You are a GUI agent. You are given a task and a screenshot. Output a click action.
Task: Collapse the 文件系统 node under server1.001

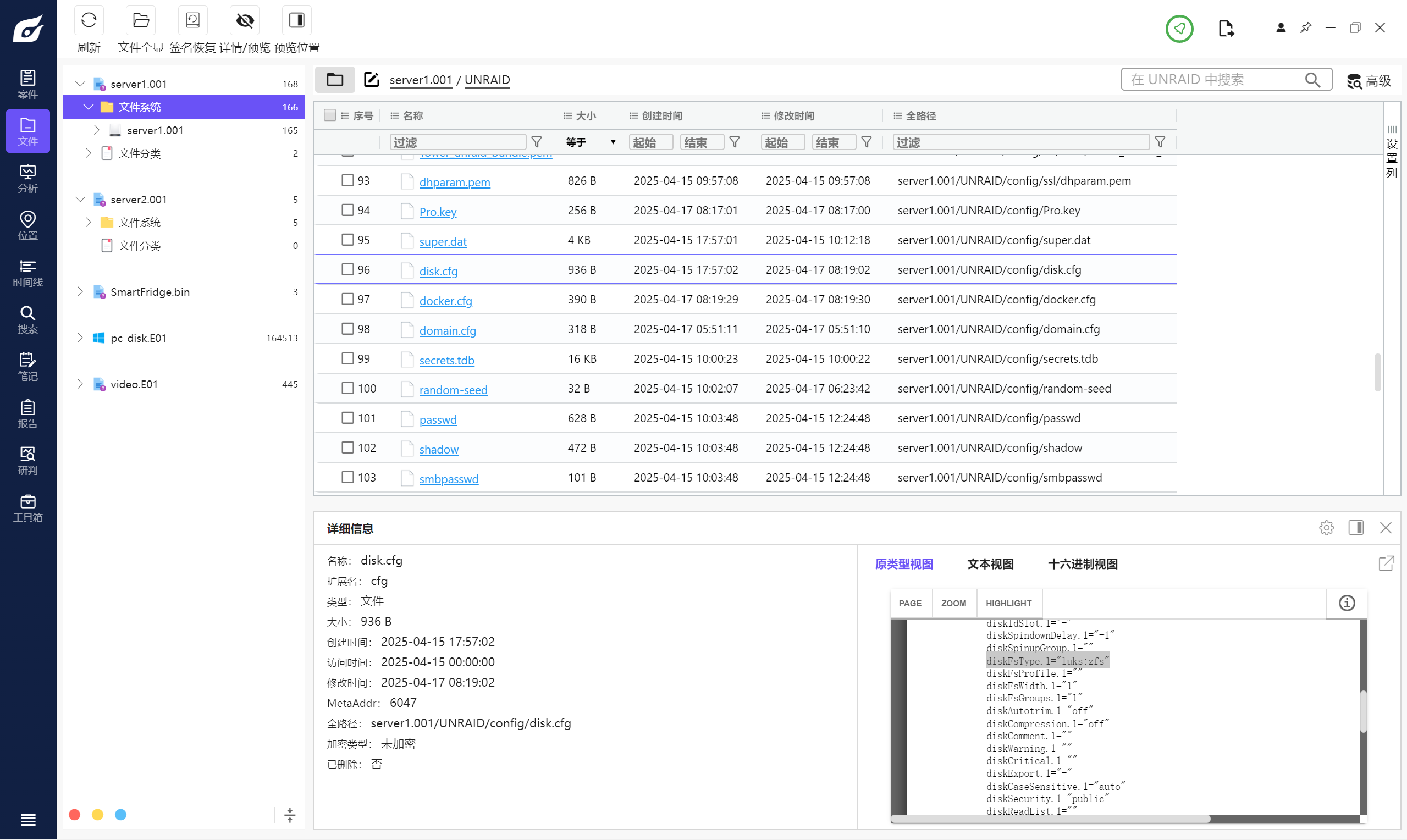[x=89, y=107]
